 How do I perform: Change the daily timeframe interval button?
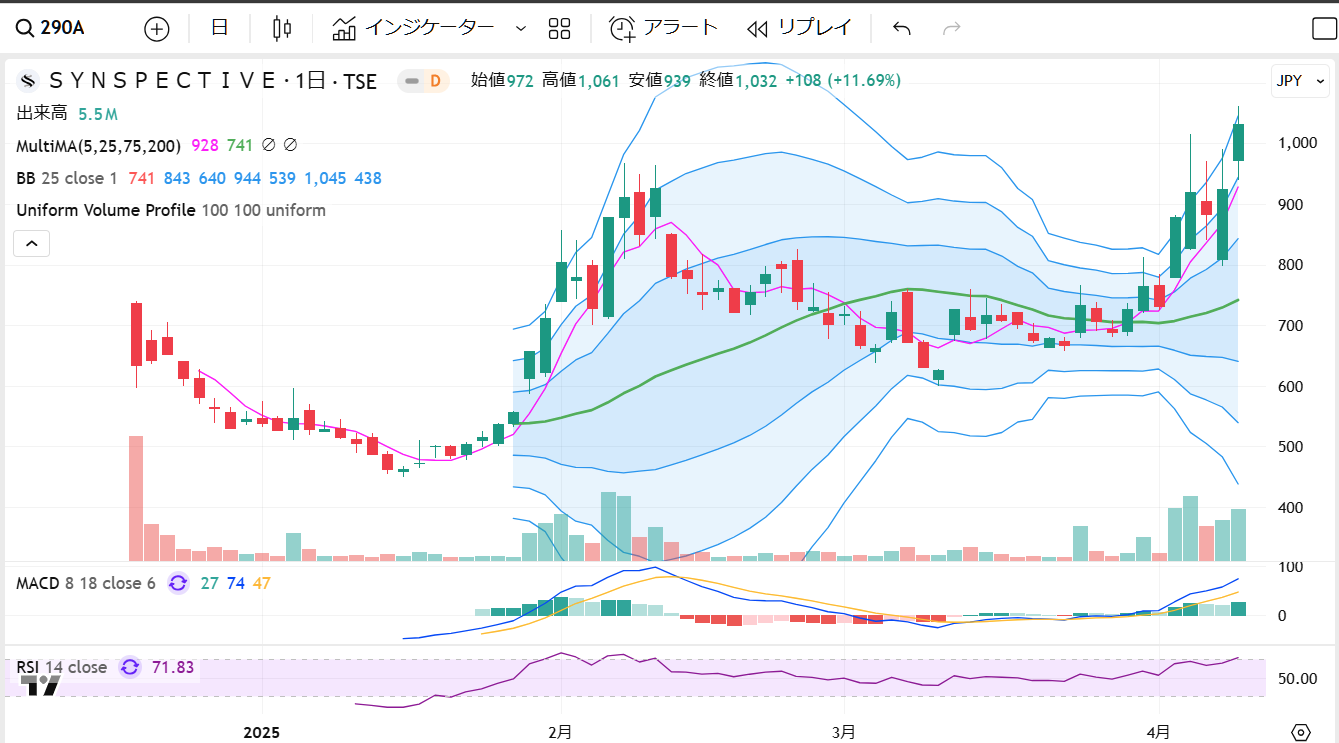click(x=220, y=28)
